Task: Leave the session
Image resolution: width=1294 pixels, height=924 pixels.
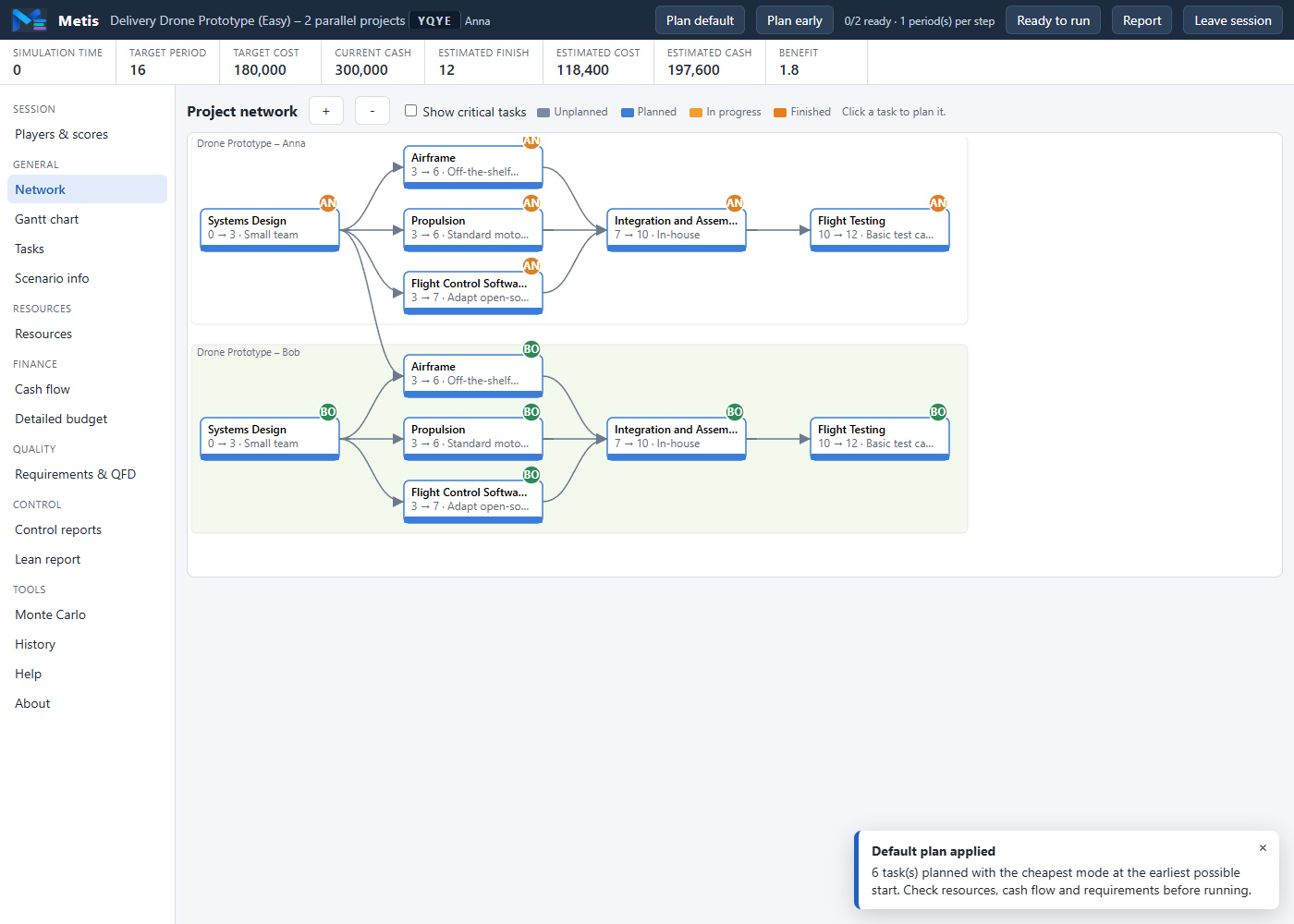Action: pos(1233,20)
